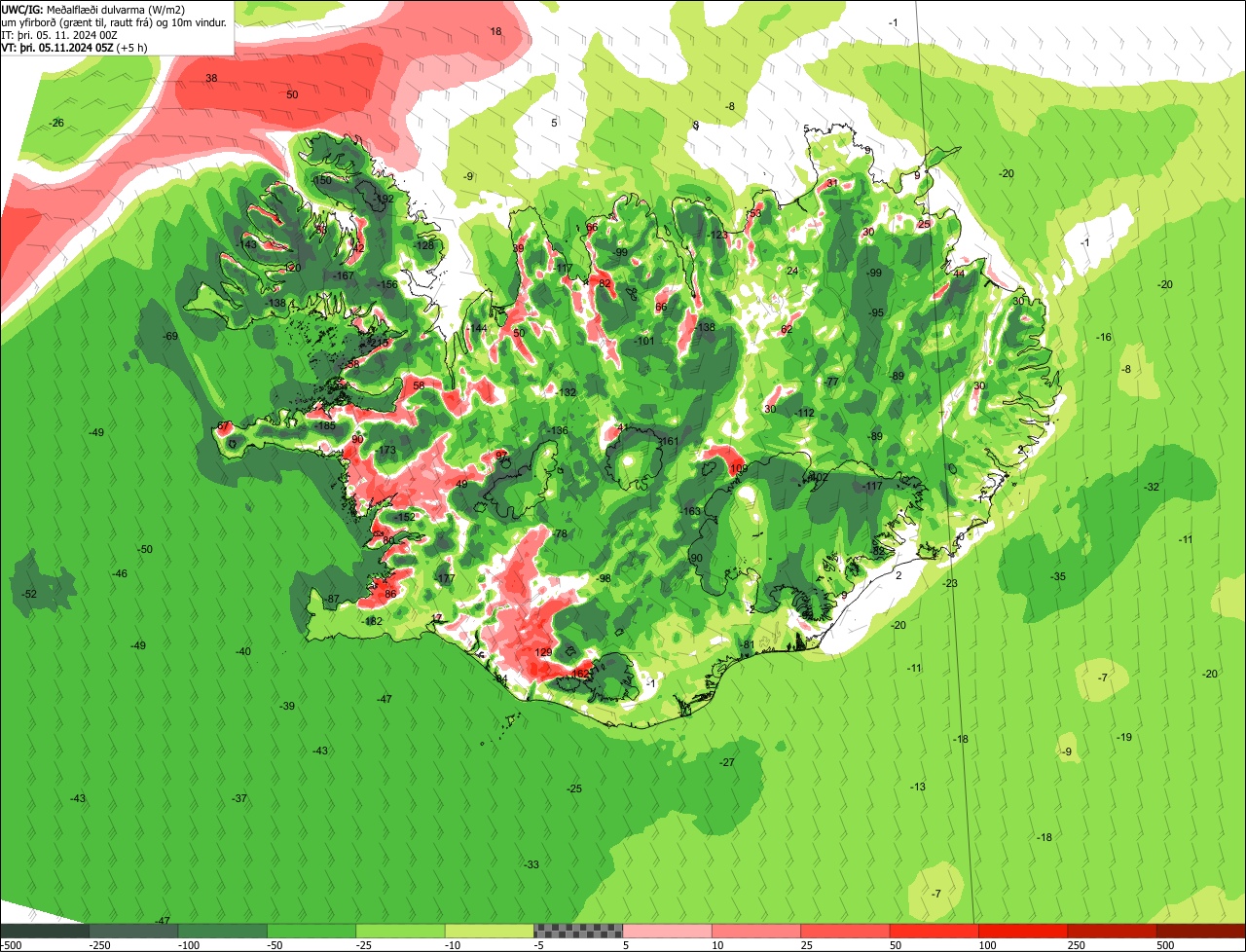The image size is (1246, 952).
Task: Click the map value "-26" in the upper left
Action: pos(56,123)
